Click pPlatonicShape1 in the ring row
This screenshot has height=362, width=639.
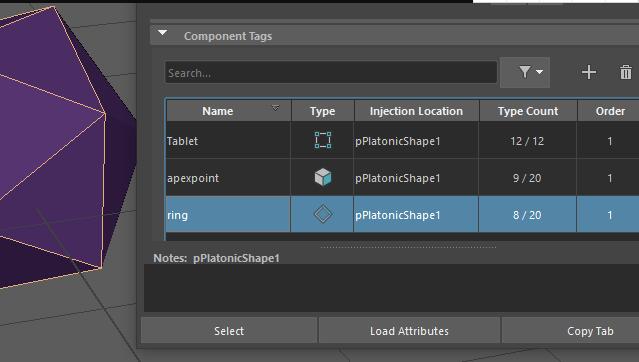pyautogui.click(x=398, y=215)
